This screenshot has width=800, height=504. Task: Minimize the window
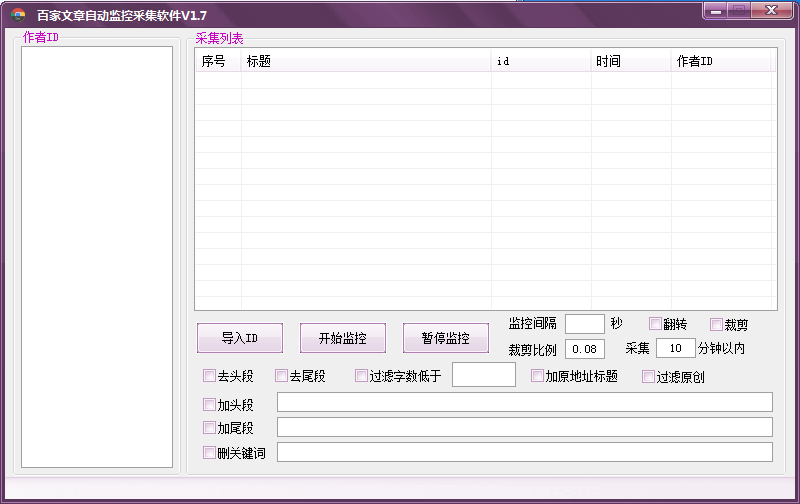pos(716,11)
